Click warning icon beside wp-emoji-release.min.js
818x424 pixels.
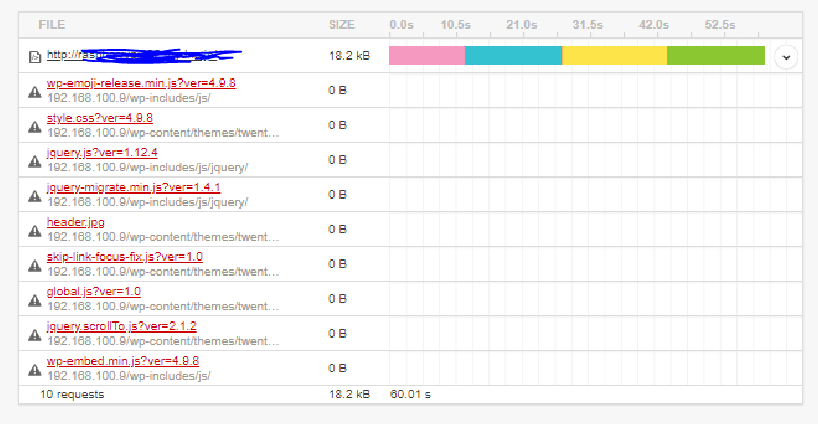pyautogui.click(x=35, y=91)
